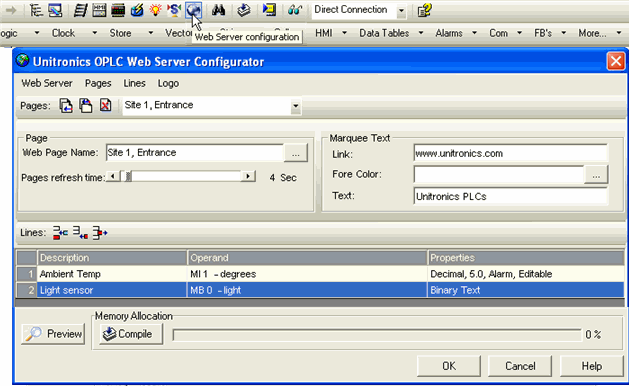
Task: Select the Ambient Temp row
Action: (320, 274)
